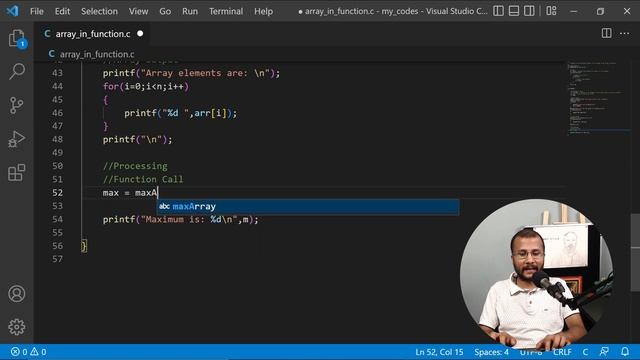Open the Go menu
The height and width of the screenshot is (360, 640).
(165, 11)
